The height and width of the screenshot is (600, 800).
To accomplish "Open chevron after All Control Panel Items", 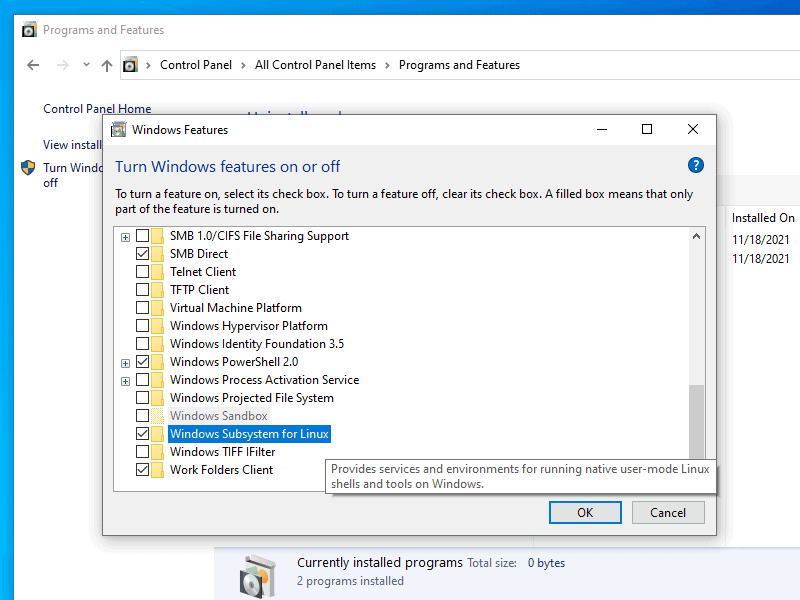I will pyautogui.click(x=387, y=65).
